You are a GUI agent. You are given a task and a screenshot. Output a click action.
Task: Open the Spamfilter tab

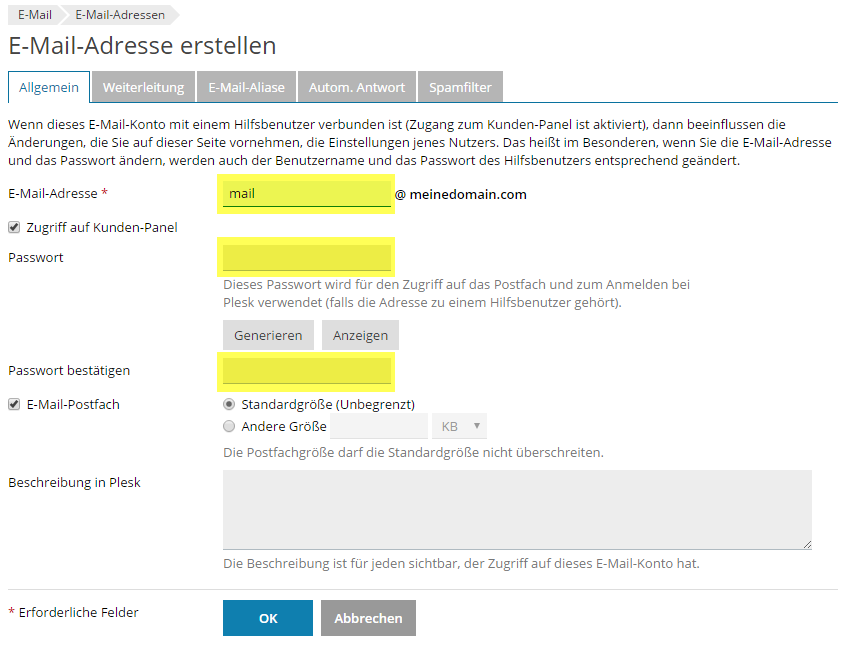tap(460, 87)
